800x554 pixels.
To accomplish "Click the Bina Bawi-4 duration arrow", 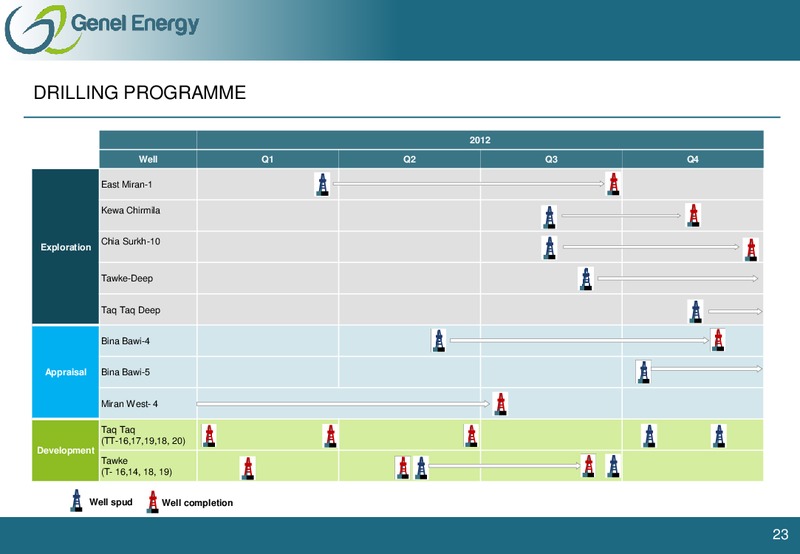I will 579,340.
